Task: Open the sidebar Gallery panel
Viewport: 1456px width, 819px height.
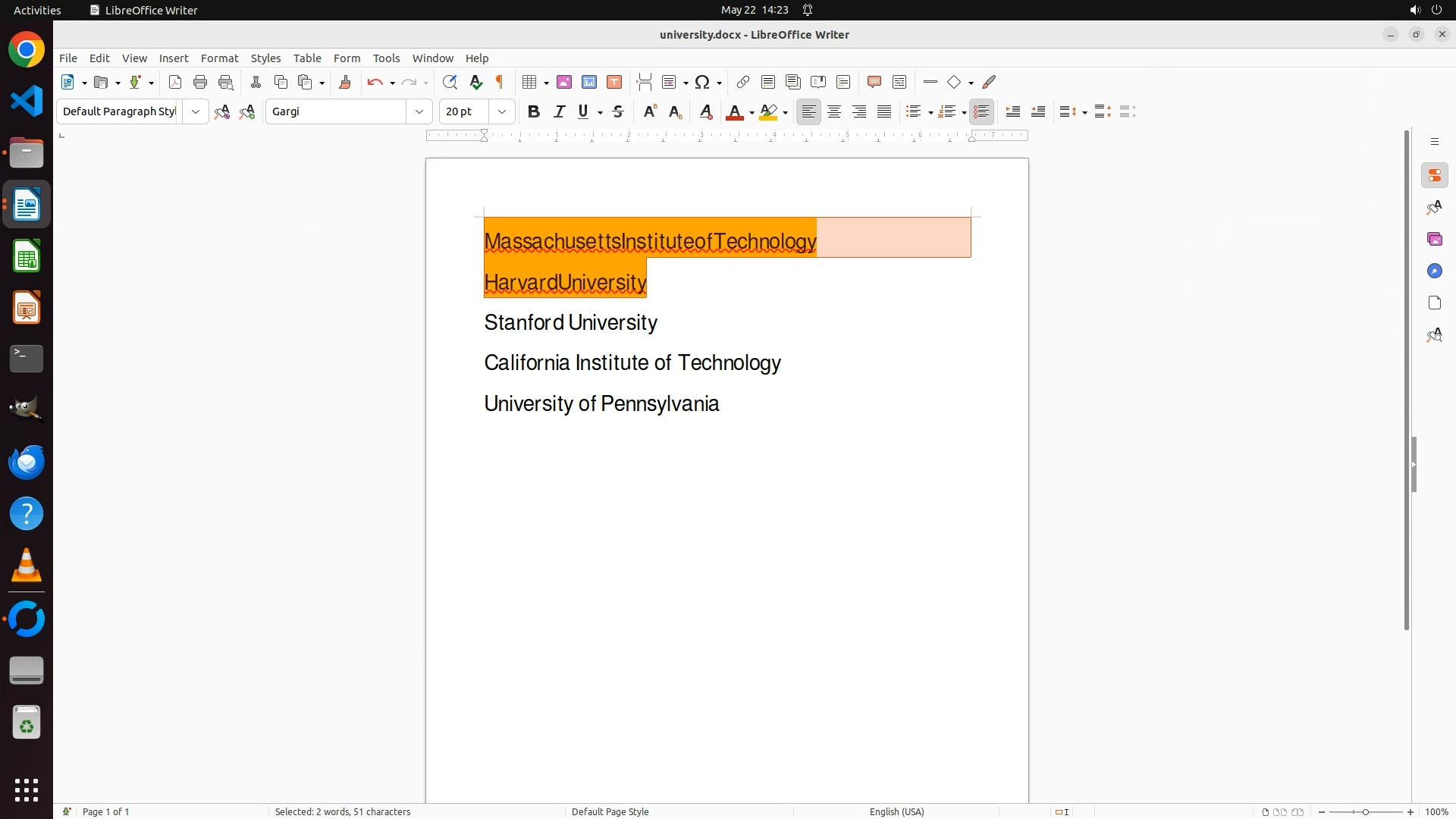Action: [1434, 240]
